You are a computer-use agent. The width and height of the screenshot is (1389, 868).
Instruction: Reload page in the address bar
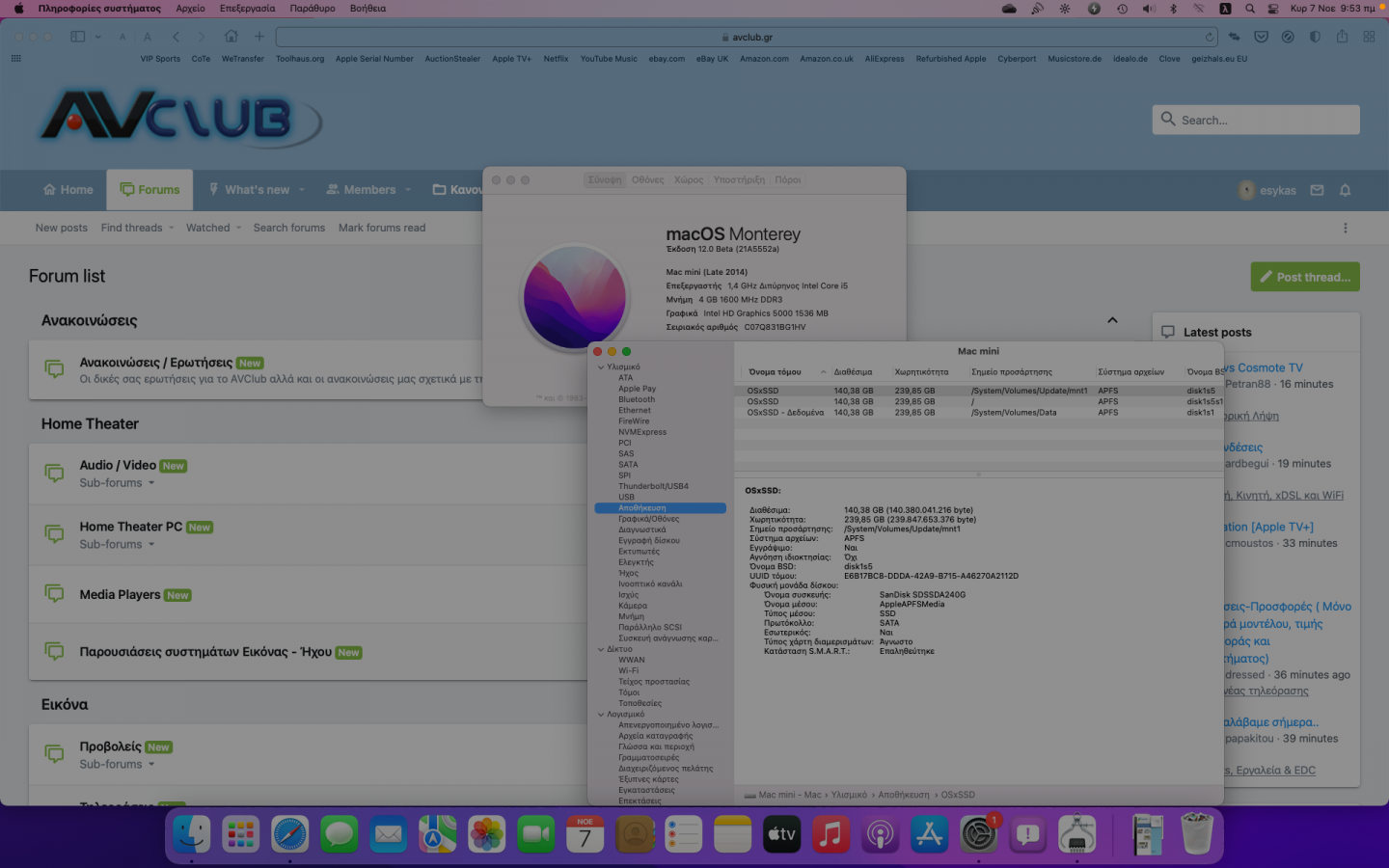point(1210,37)
